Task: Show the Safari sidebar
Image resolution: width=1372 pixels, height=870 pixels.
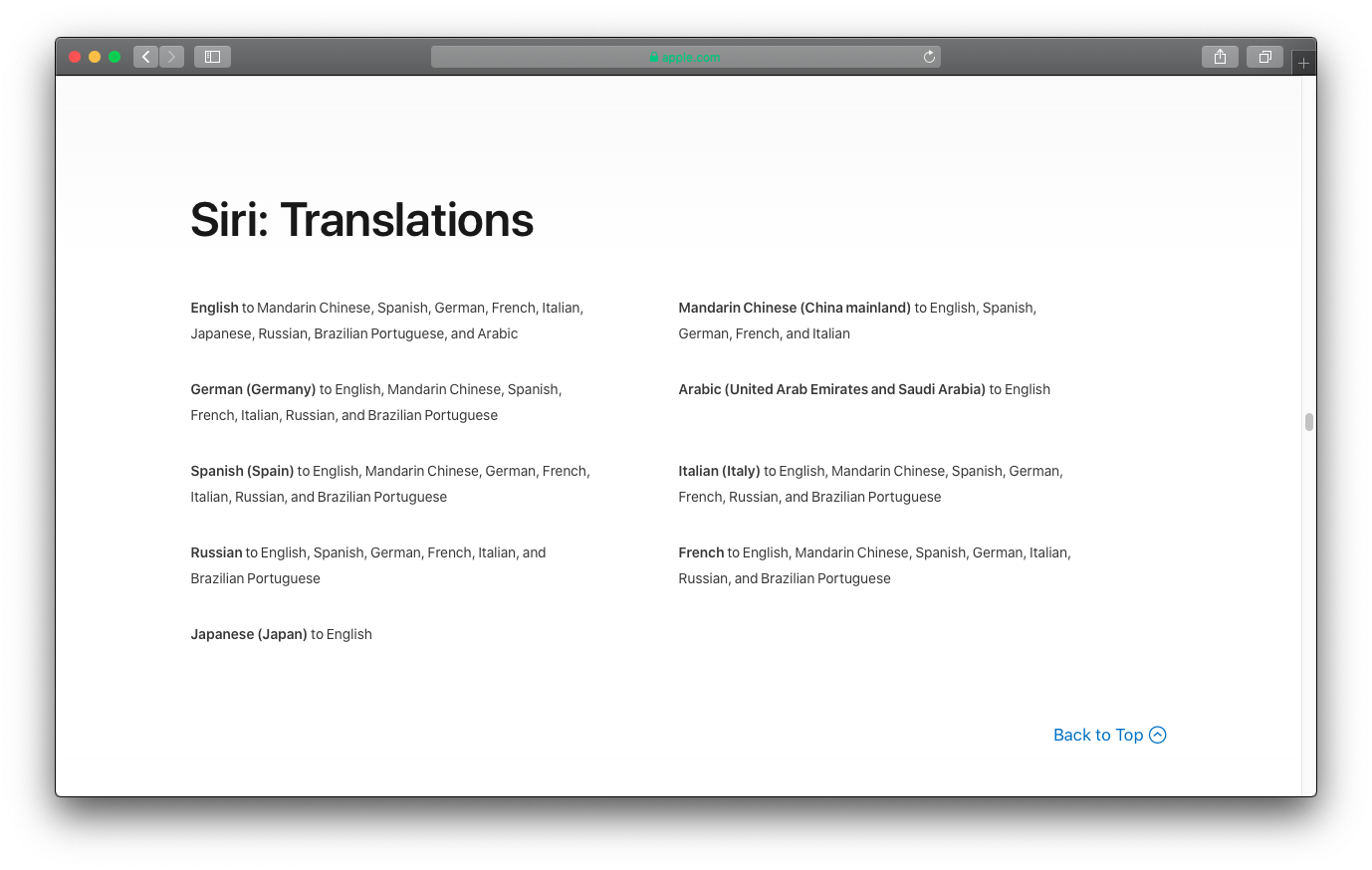Action: click(x=212, y=57)
